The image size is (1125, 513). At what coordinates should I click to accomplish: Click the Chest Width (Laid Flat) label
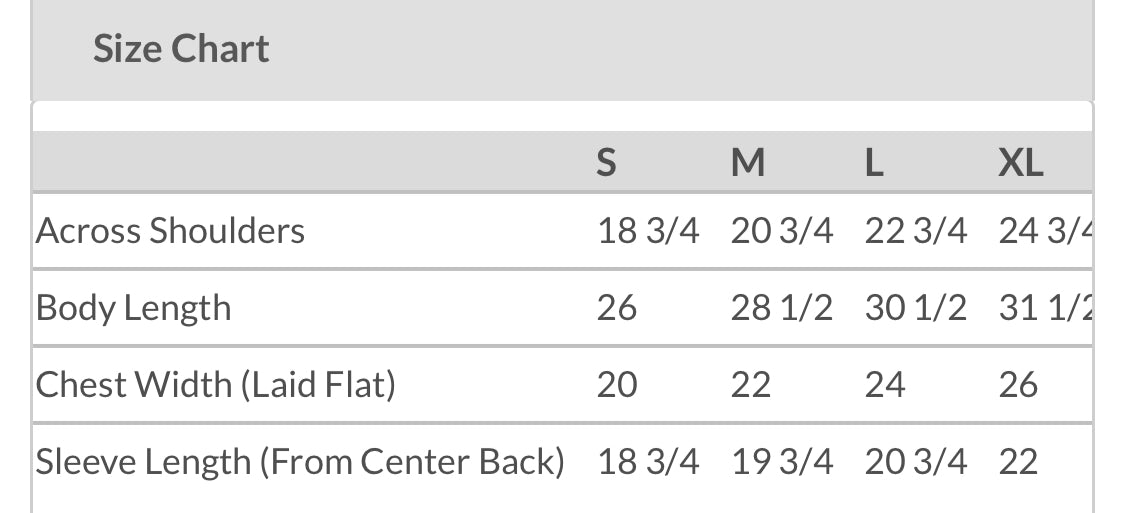(x=216, y=385)
